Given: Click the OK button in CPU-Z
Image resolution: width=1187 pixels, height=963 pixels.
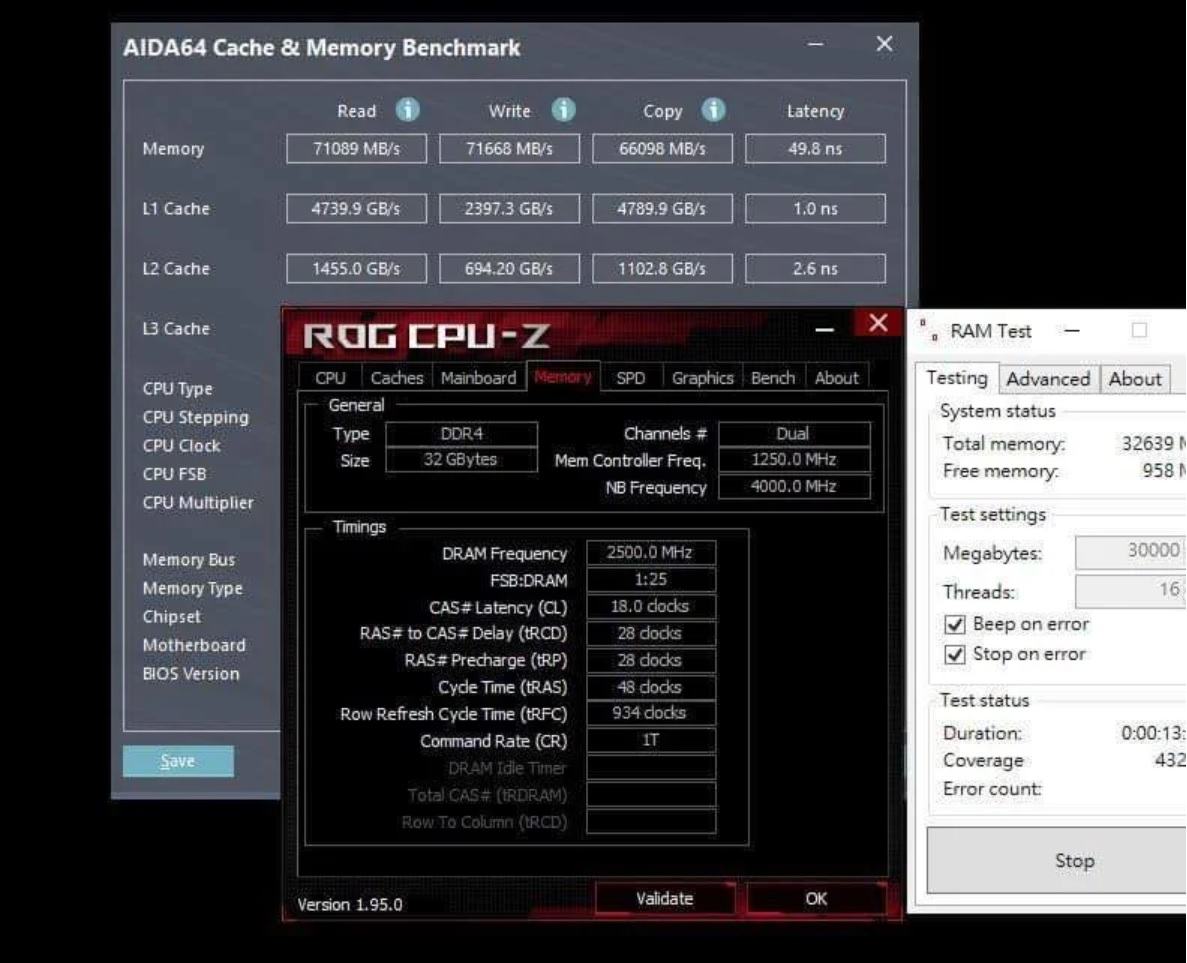Looking at the screenshot, I should (816, 899).
